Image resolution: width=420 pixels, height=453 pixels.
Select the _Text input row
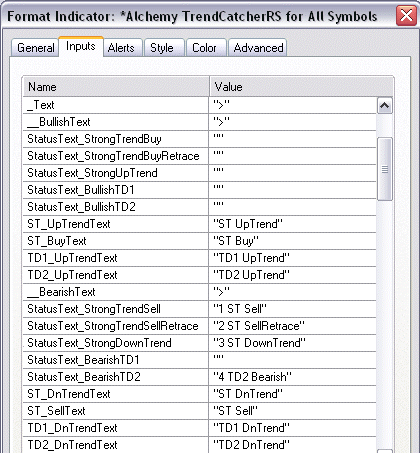[x=199, y=105]
